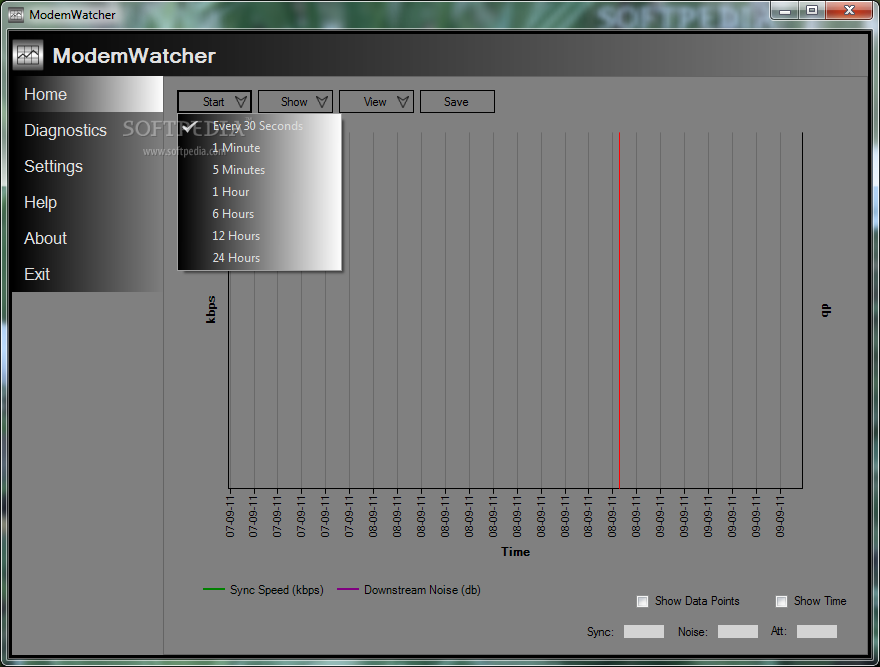Image resolution: width=880 pixels, height=667 pixels.
Task: Click the db axis label
Action: [x=826, y=310]
